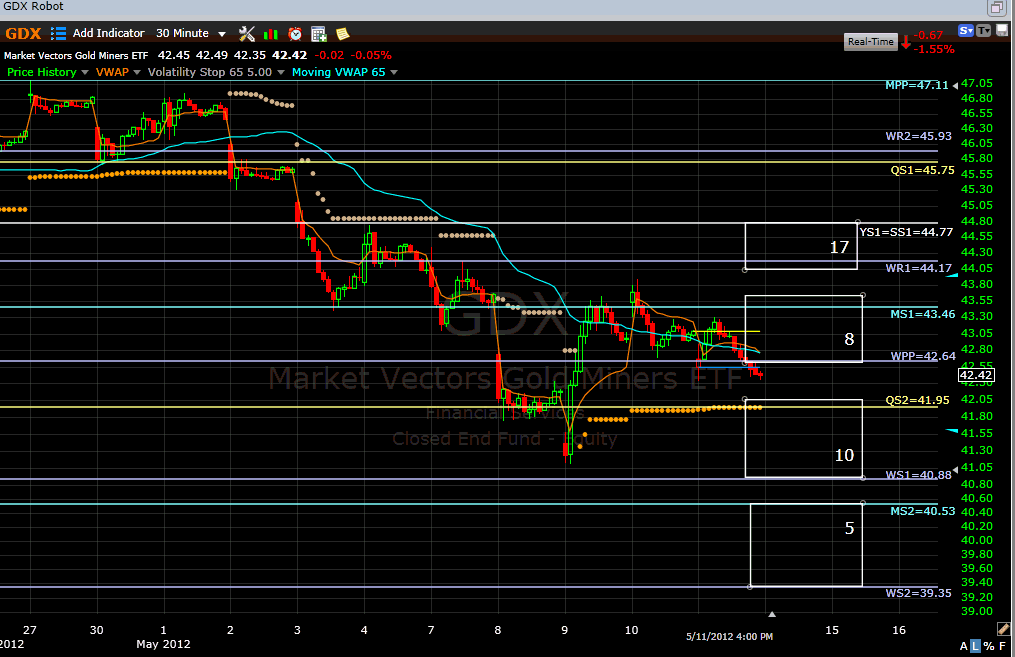Click the white triangle time-axis marker
1015x657 pixels.
point(772,614)
